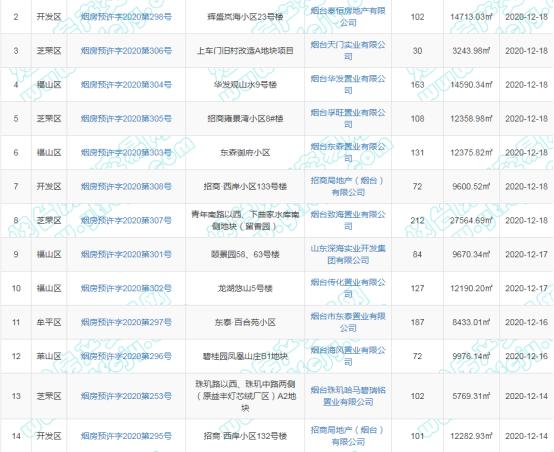Open developer link 烟台市东泰置业有限公司
Image resolution: width=554 pixels, height=452 pixels.
point(348,322)
